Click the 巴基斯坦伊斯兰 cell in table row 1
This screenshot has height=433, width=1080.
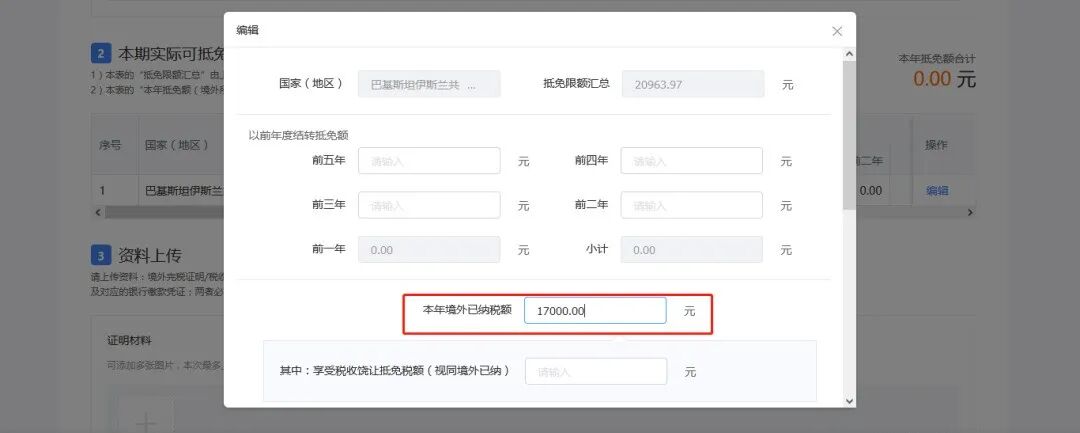pos(185,191)
